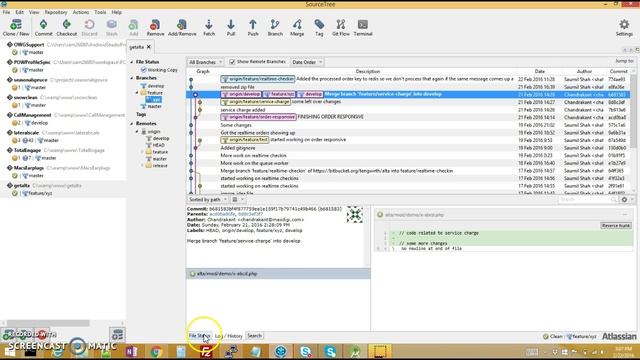
Task: Click the Pull toolbar icon
Action: click(231, 28)
